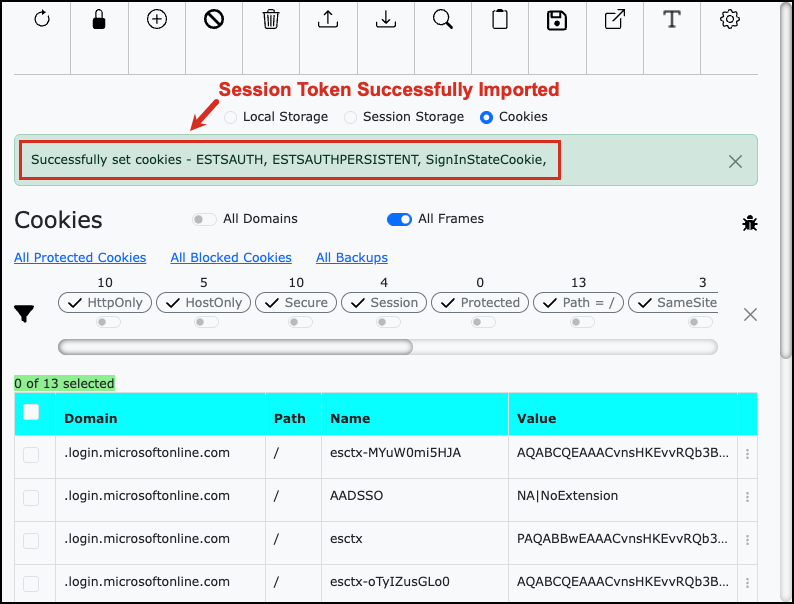Viewport: 794px width, 604px height.
Task: Dismiss the success notification banner
Action: [735, 161]
